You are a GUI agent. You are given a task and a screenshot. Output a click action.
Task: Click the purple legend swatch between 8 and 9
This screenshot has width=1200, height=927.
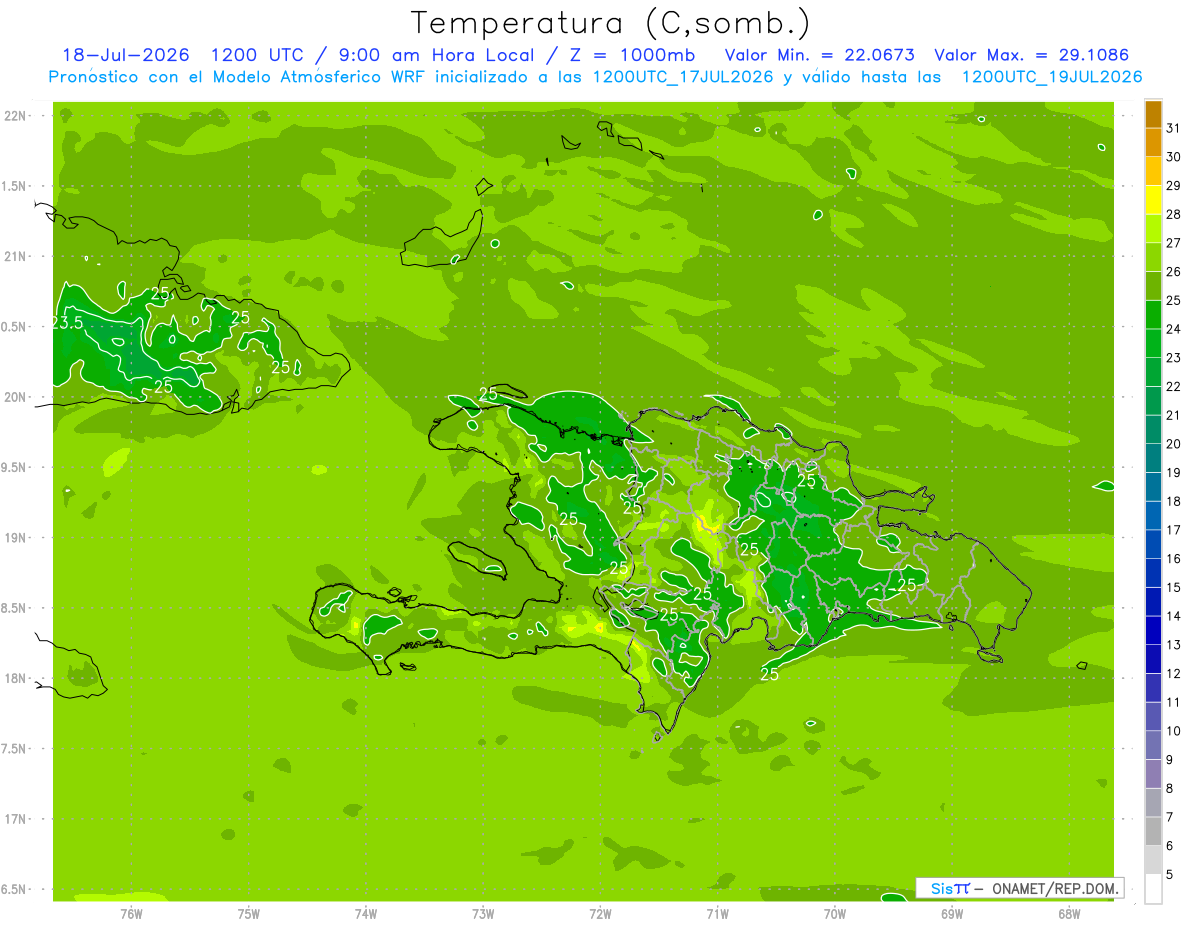pyautogui.click(x=1153, y=774)
